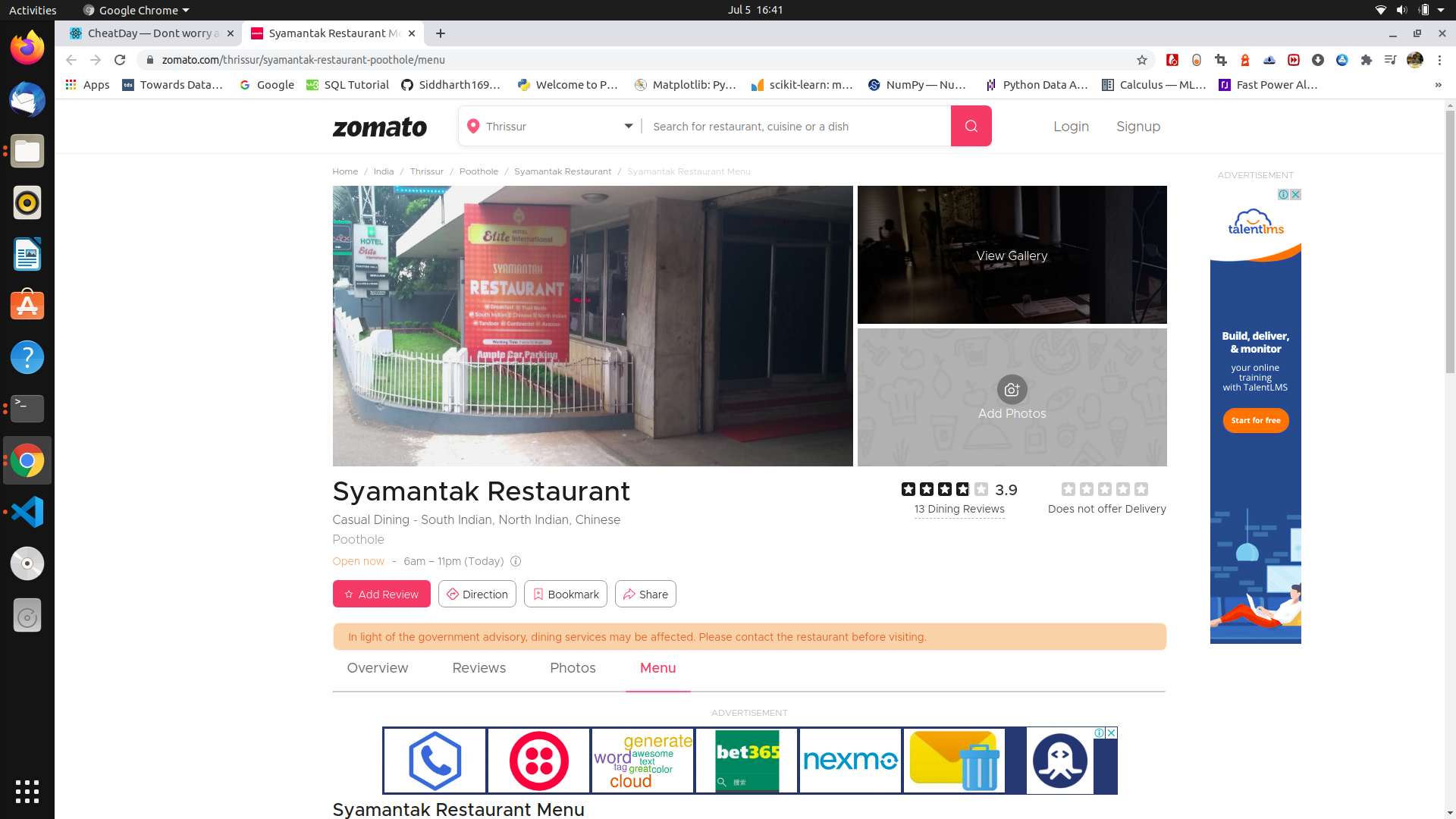Click the info icon beside opening hours
The image size is (1456, 819).
click(x=516, y=562)
